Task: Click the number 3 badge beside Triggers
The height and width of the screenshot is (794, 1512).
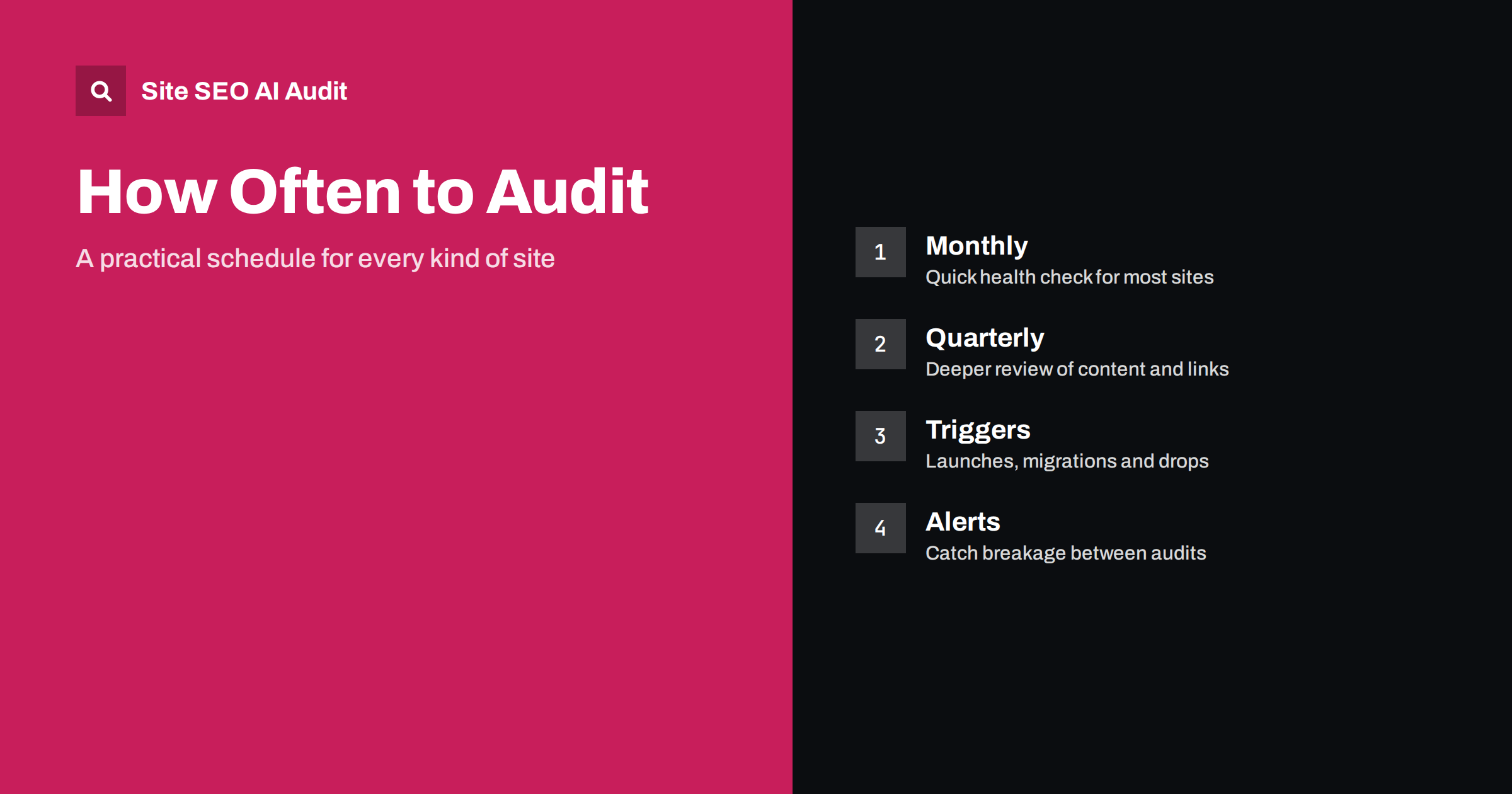Action: click(x=880, y=436)
